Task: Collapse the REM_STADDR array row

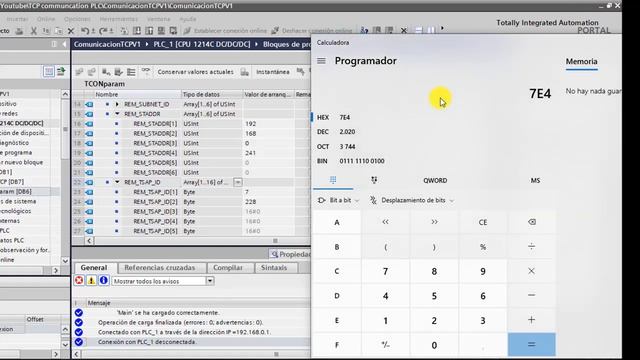Action: (x=117, y=114)
